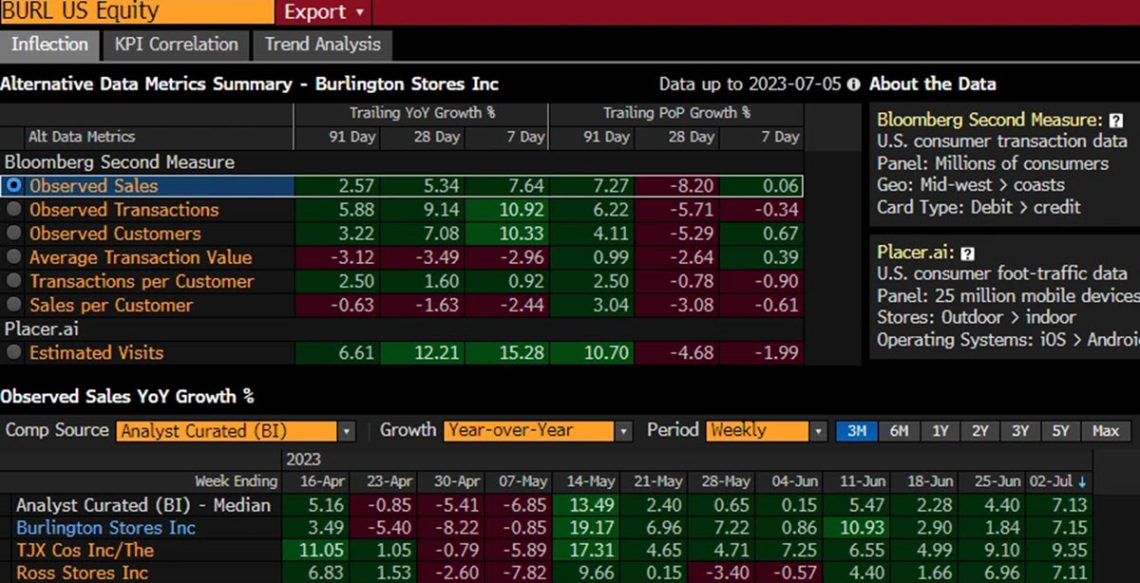Select the Observed Sales radio button
Screen dimensions: 1140x583
[13, 186]
